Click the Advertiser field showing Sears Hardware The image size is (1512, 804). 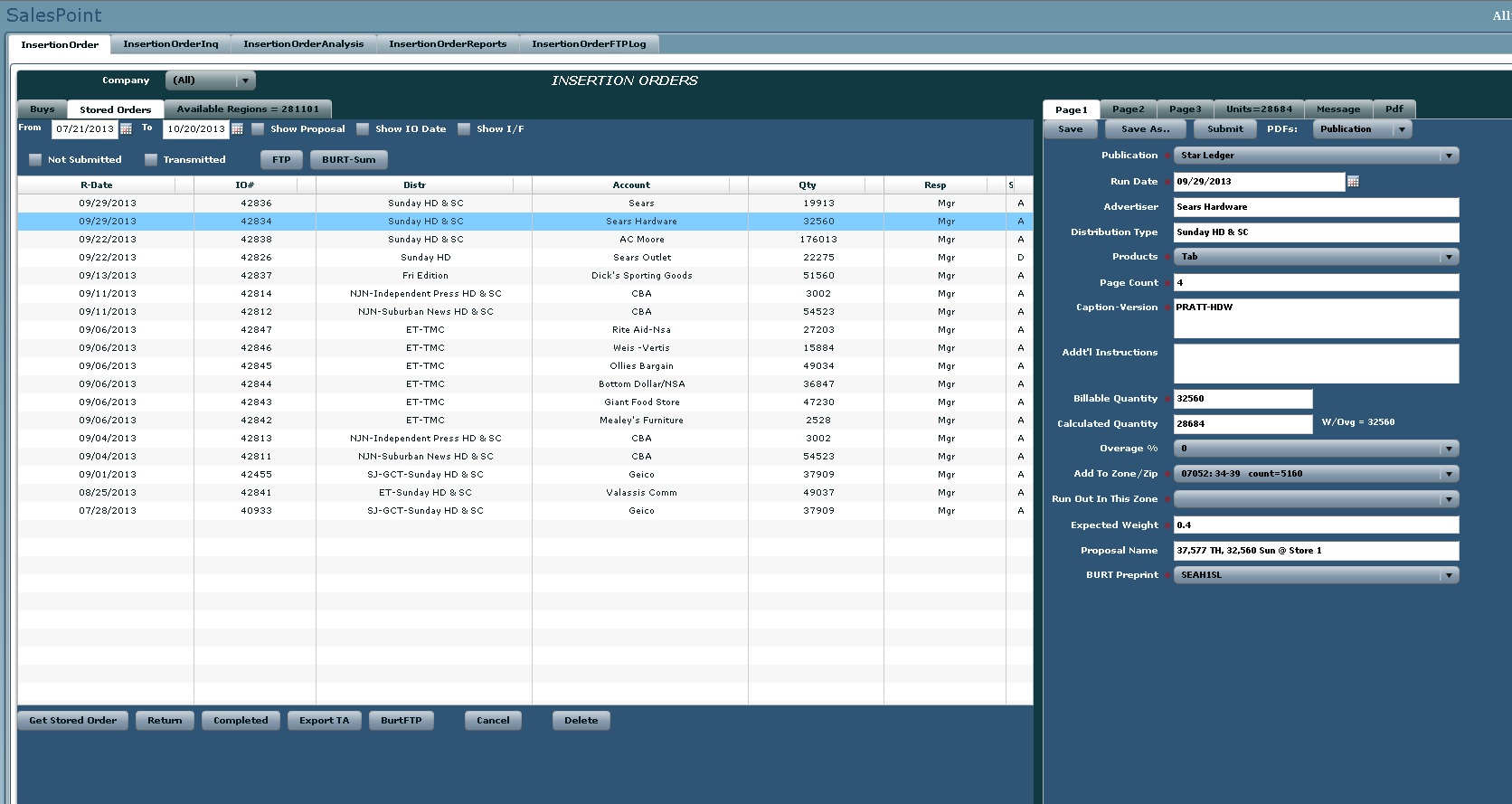[x=1316, y=207]
